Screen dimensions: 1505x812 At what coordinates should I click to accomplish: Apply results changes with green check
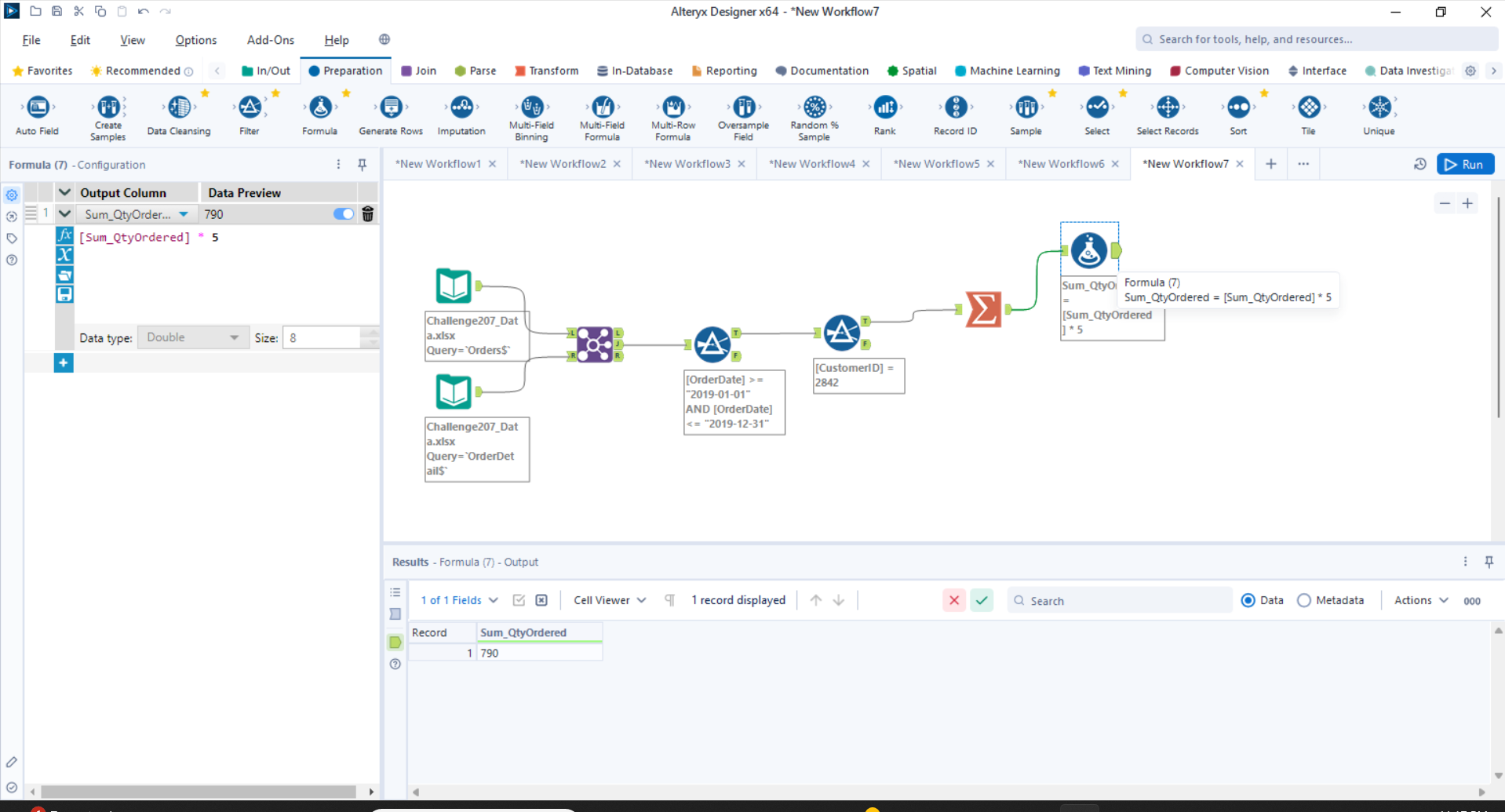(982, 600)
